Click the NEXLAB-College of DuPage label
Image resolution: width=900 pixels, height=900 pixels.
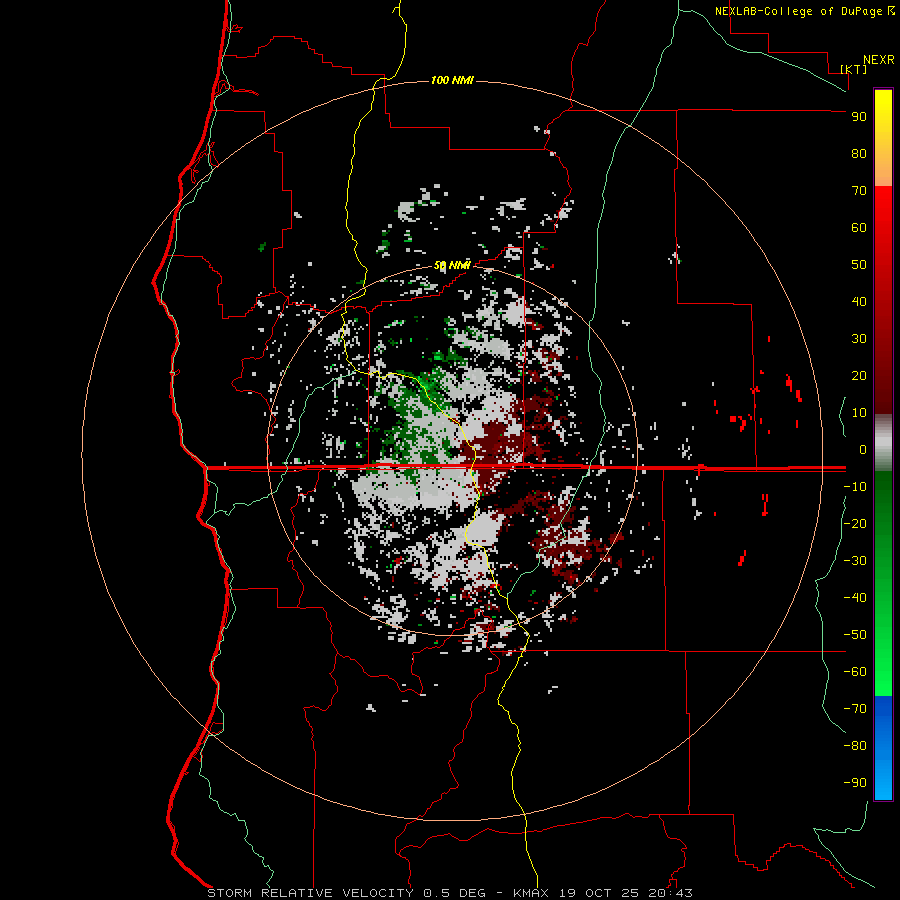click(799, 11)
